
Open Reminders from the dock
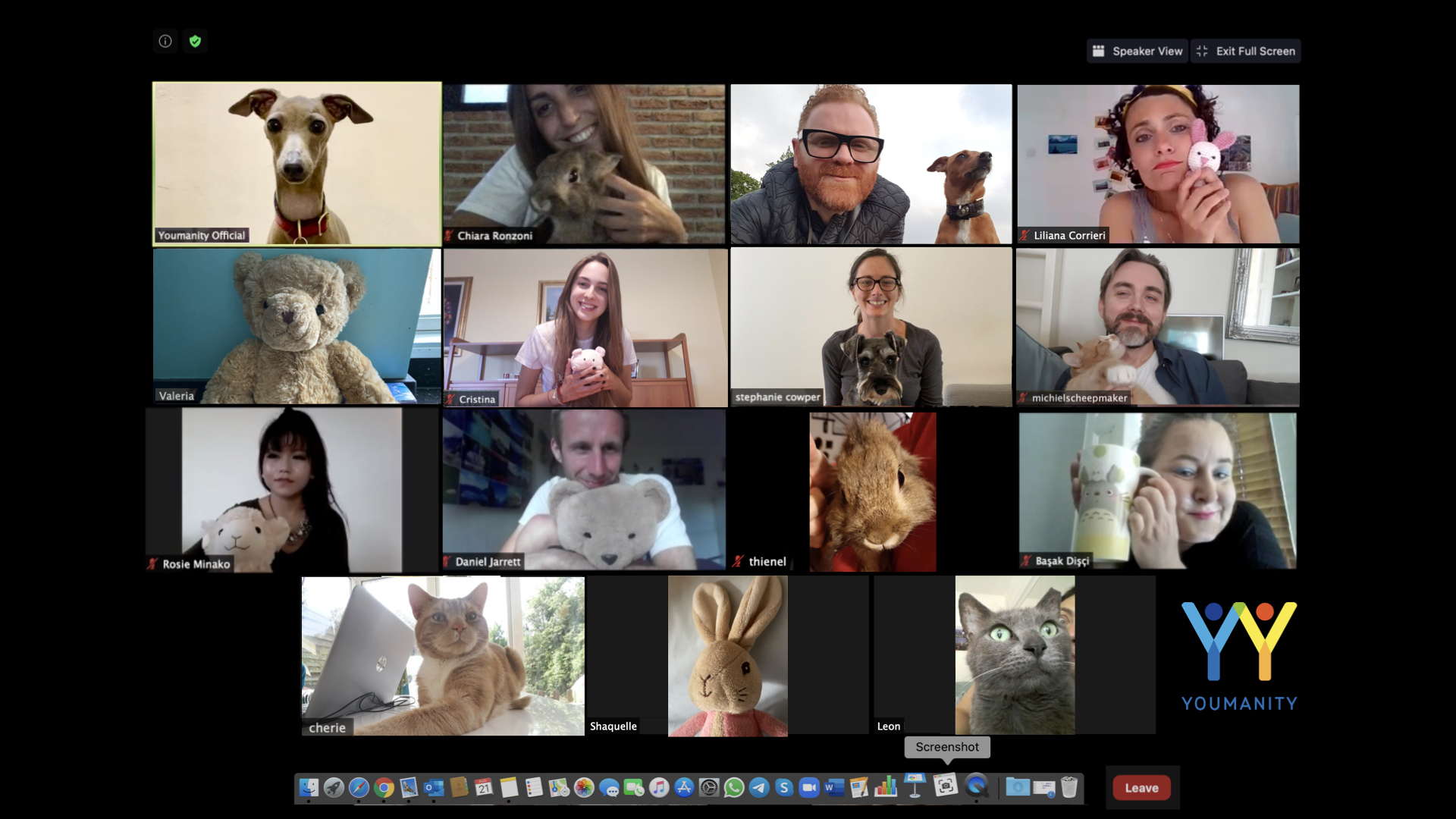tap(534, 788)
